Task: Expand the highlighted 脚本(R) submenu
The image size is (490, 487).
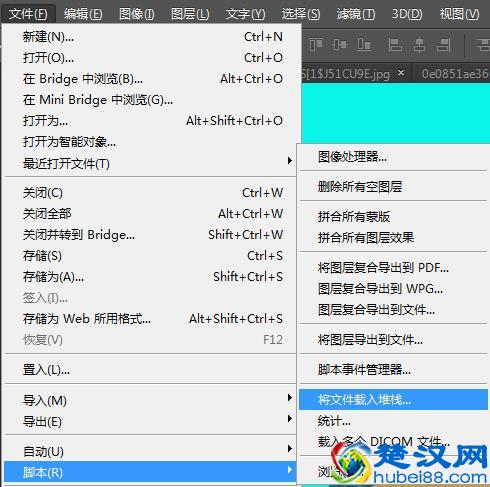Action: pos(150,472)
